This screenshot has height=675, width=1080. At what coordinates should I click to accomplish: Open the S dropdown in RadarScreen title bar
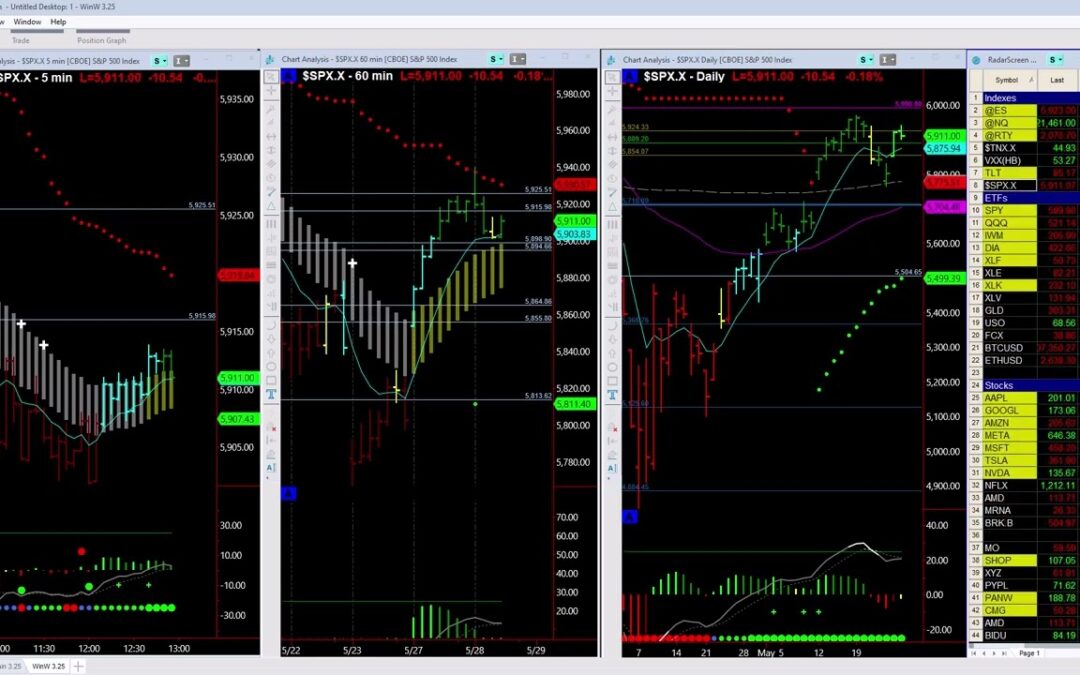(1055, 59)
